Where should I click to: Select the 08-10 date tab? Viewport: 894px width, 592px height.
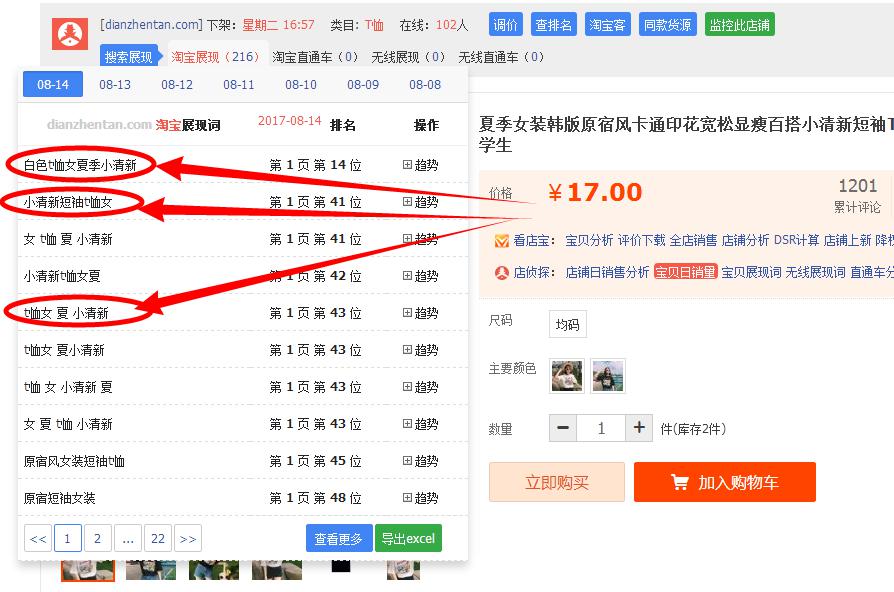(x=300, y=85)
